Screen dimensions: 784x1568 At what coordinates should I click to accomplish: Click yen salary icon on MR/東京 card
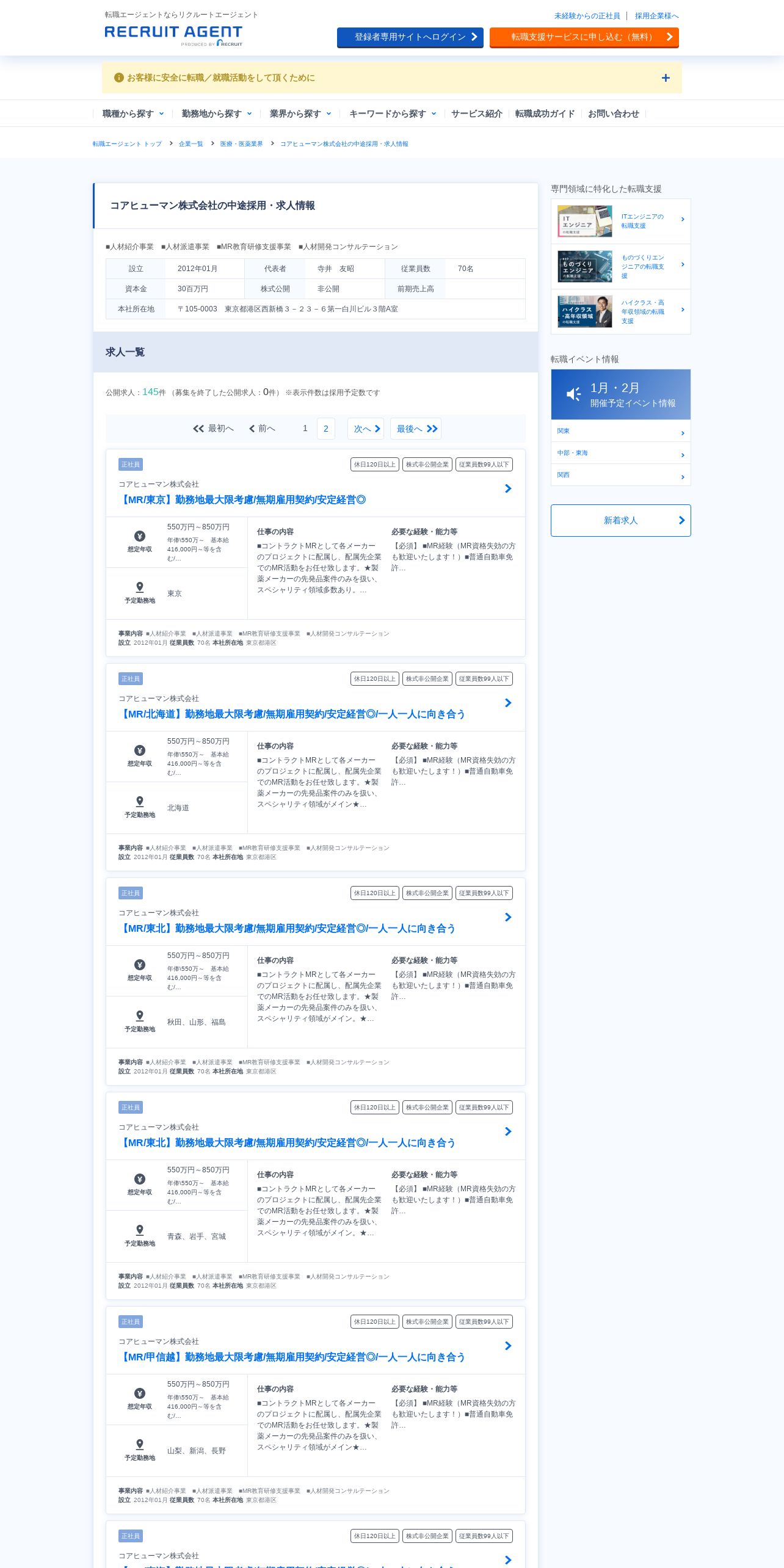pyautogui.click(x=140, y=536)
